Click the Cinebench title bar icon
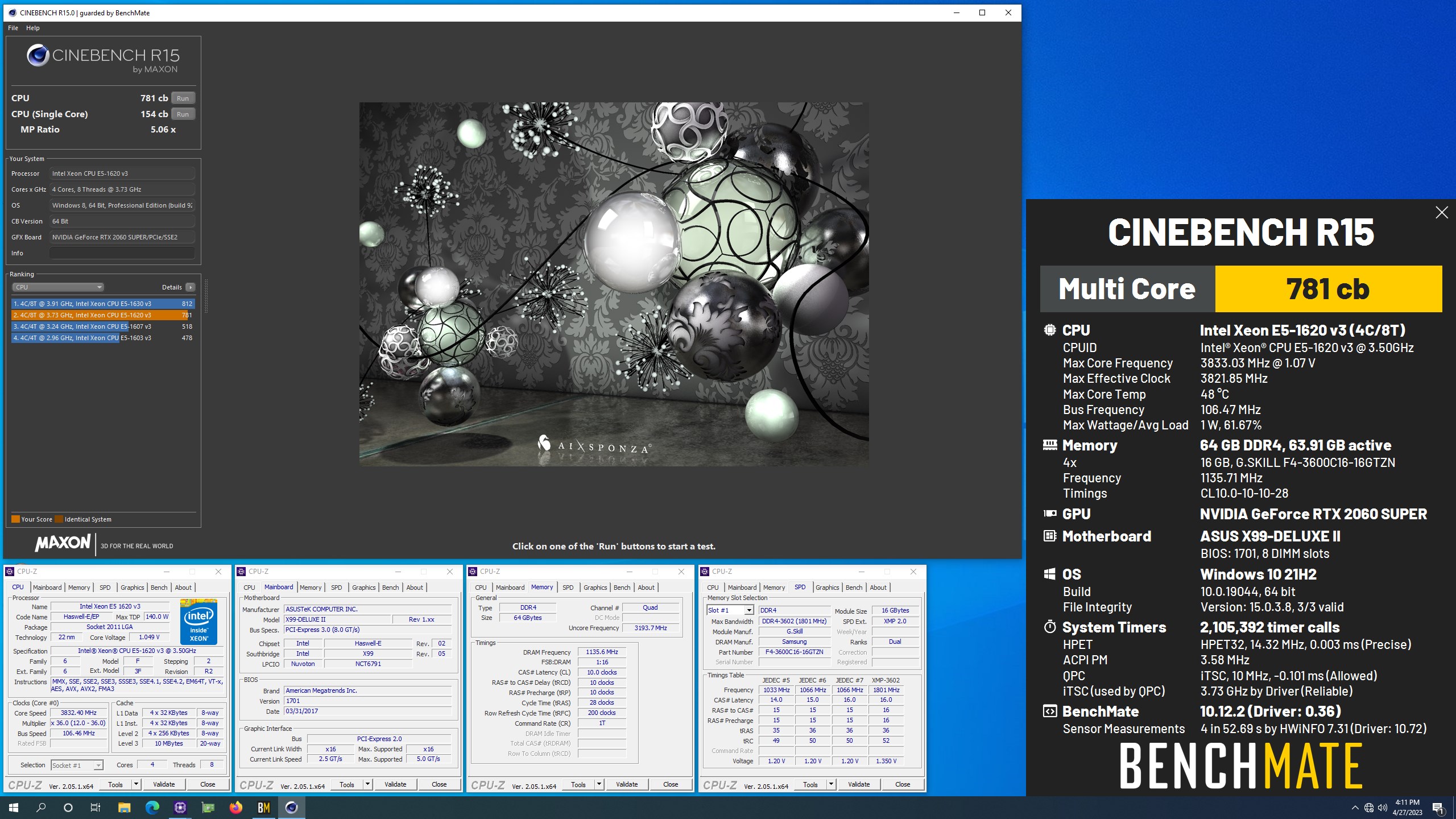 pyautogui.click(x=13, y=13)
